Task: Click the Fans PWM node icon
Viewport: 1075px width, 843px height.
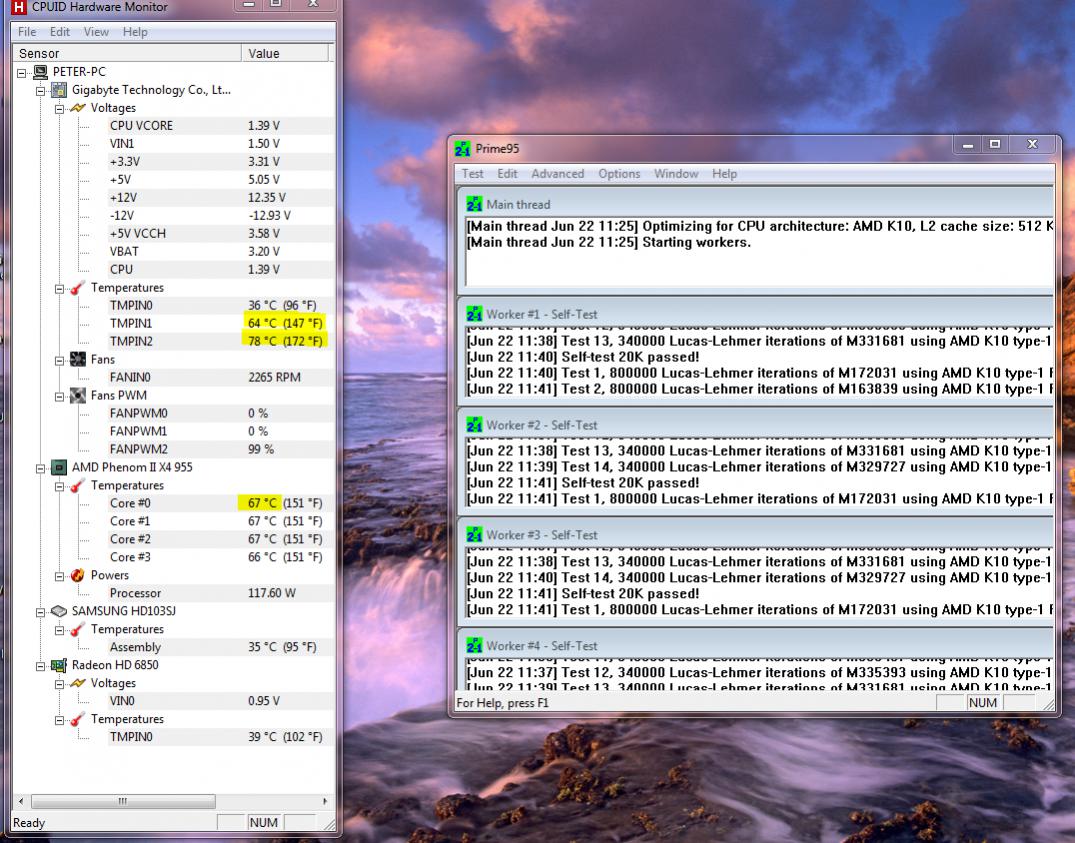Action: point(78,395)
